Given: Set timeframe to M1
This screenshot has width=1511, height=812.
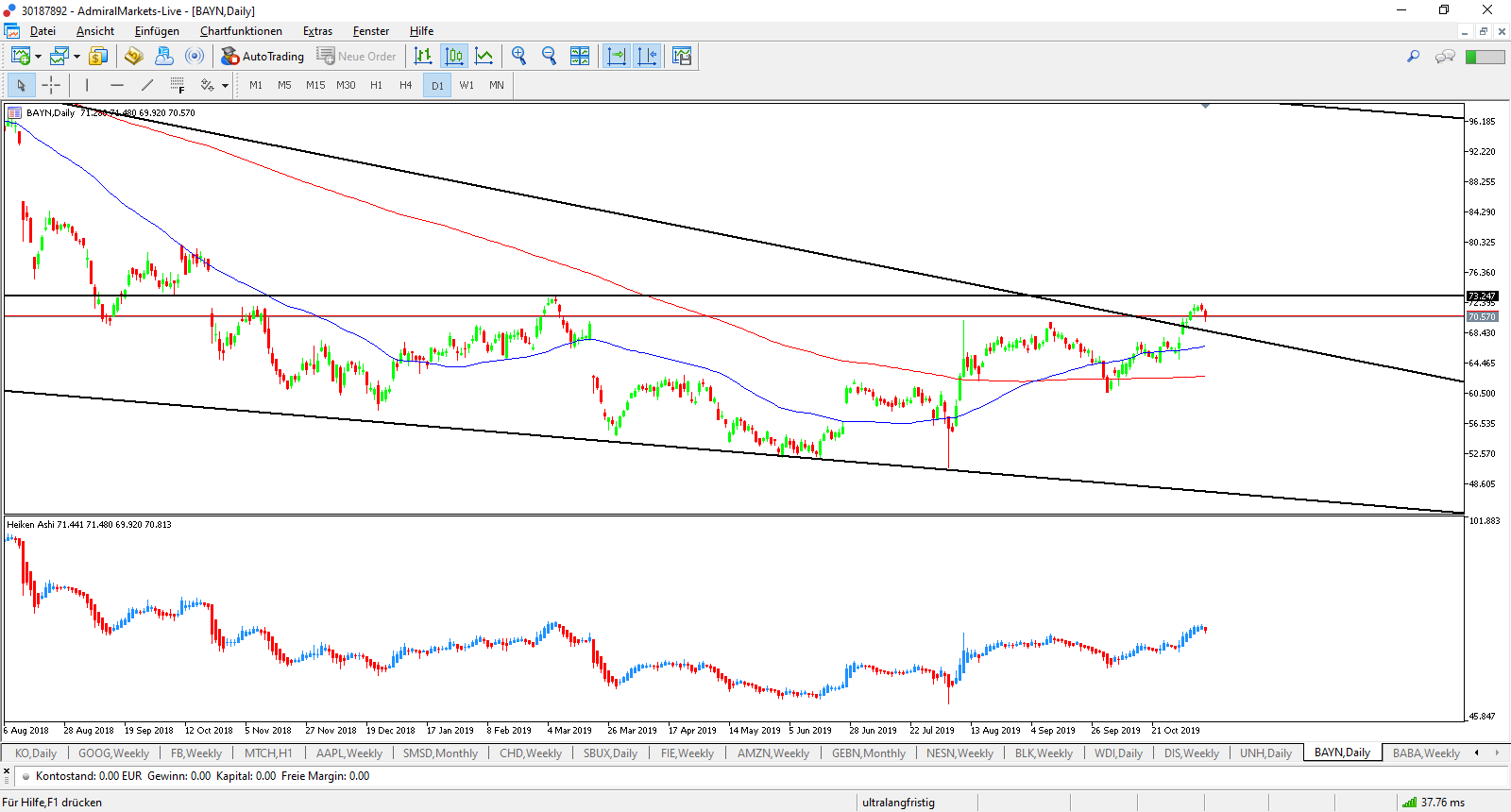Looking at the screenshot, I should click(256, 85).
